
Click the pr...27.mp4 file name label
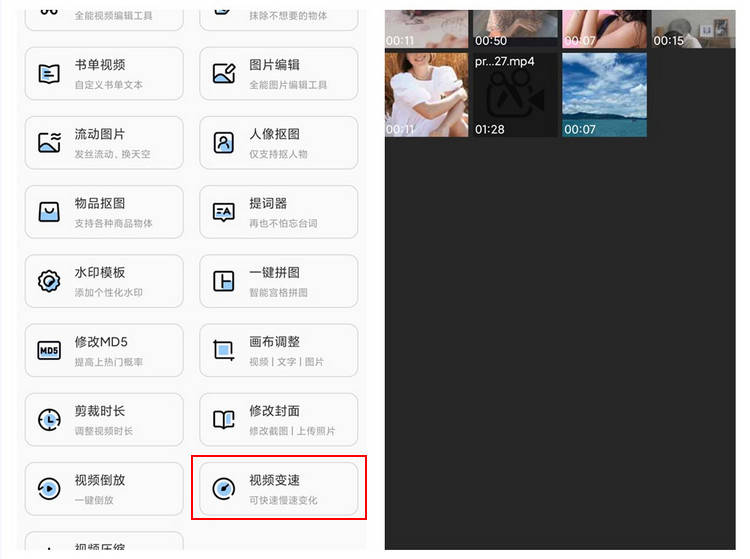click(505, 62)
